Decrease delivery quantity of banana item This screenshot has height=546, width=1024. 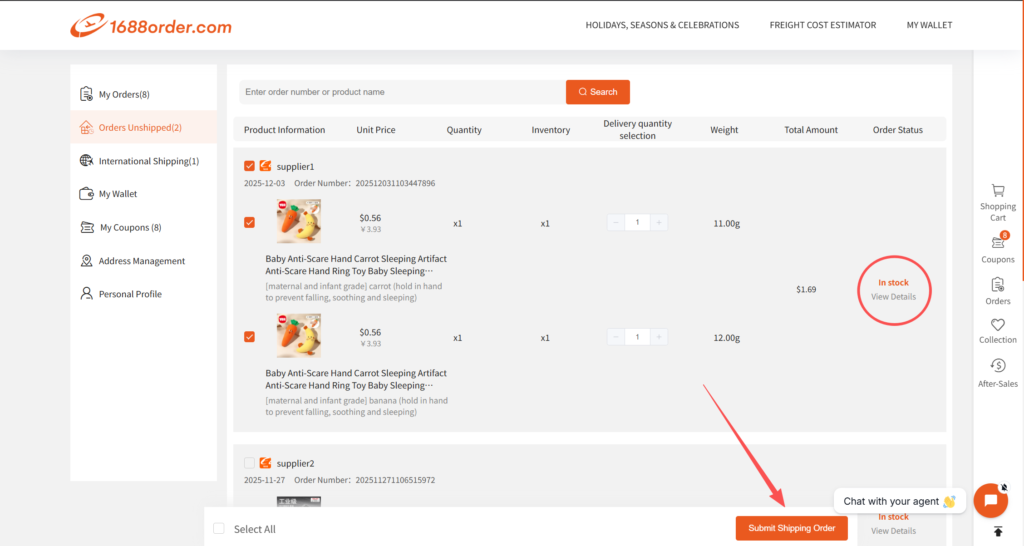tap(615, 337)
